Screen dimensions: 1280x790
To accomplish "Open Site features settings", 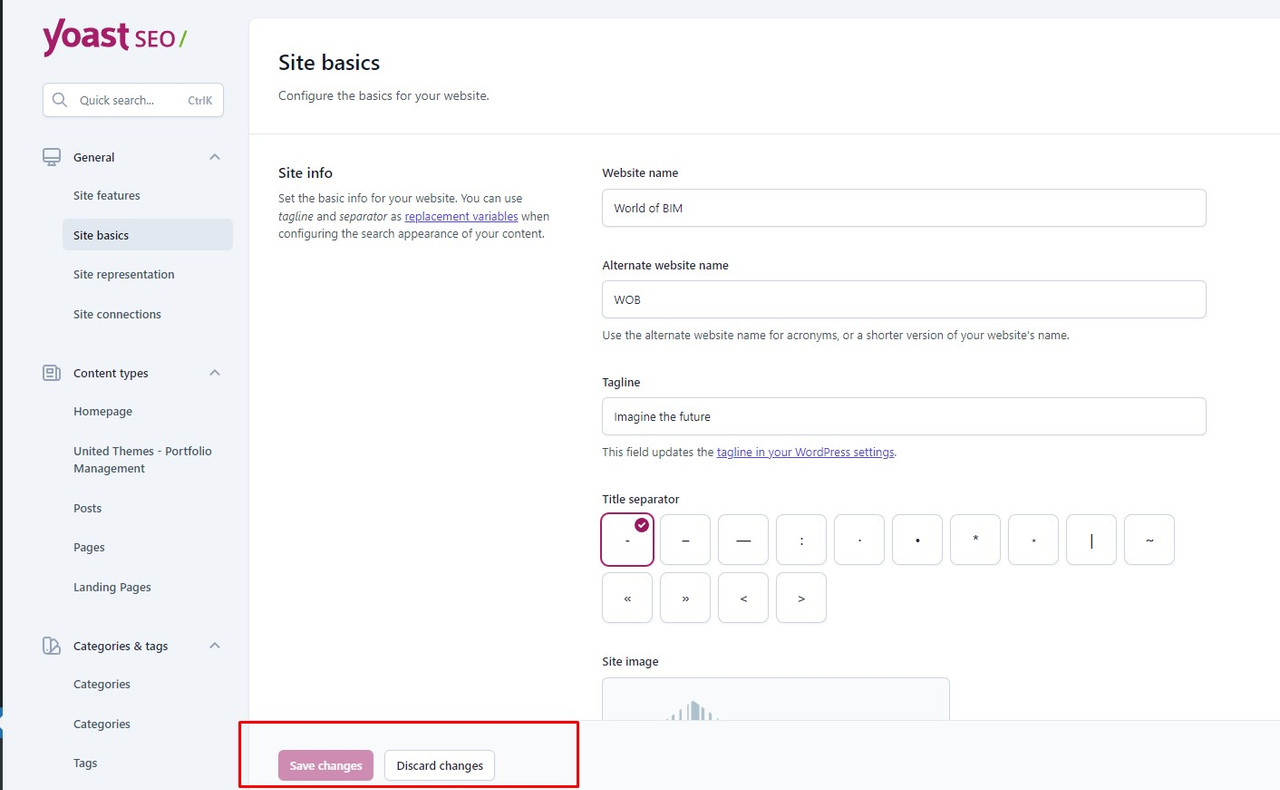I will (x=107, y=195).
